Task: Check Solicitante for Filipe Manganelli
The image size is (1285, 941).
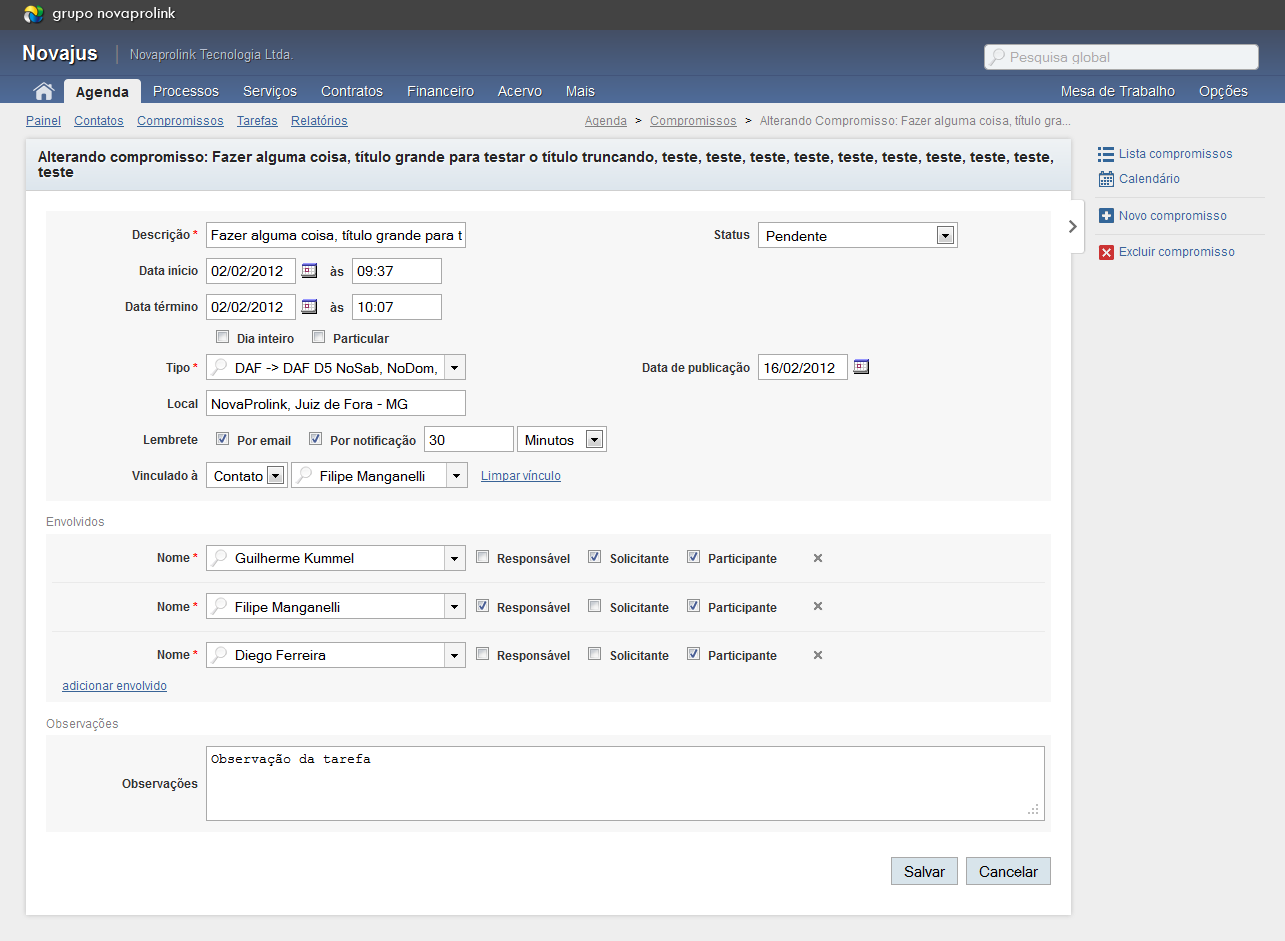Action: 595,606
